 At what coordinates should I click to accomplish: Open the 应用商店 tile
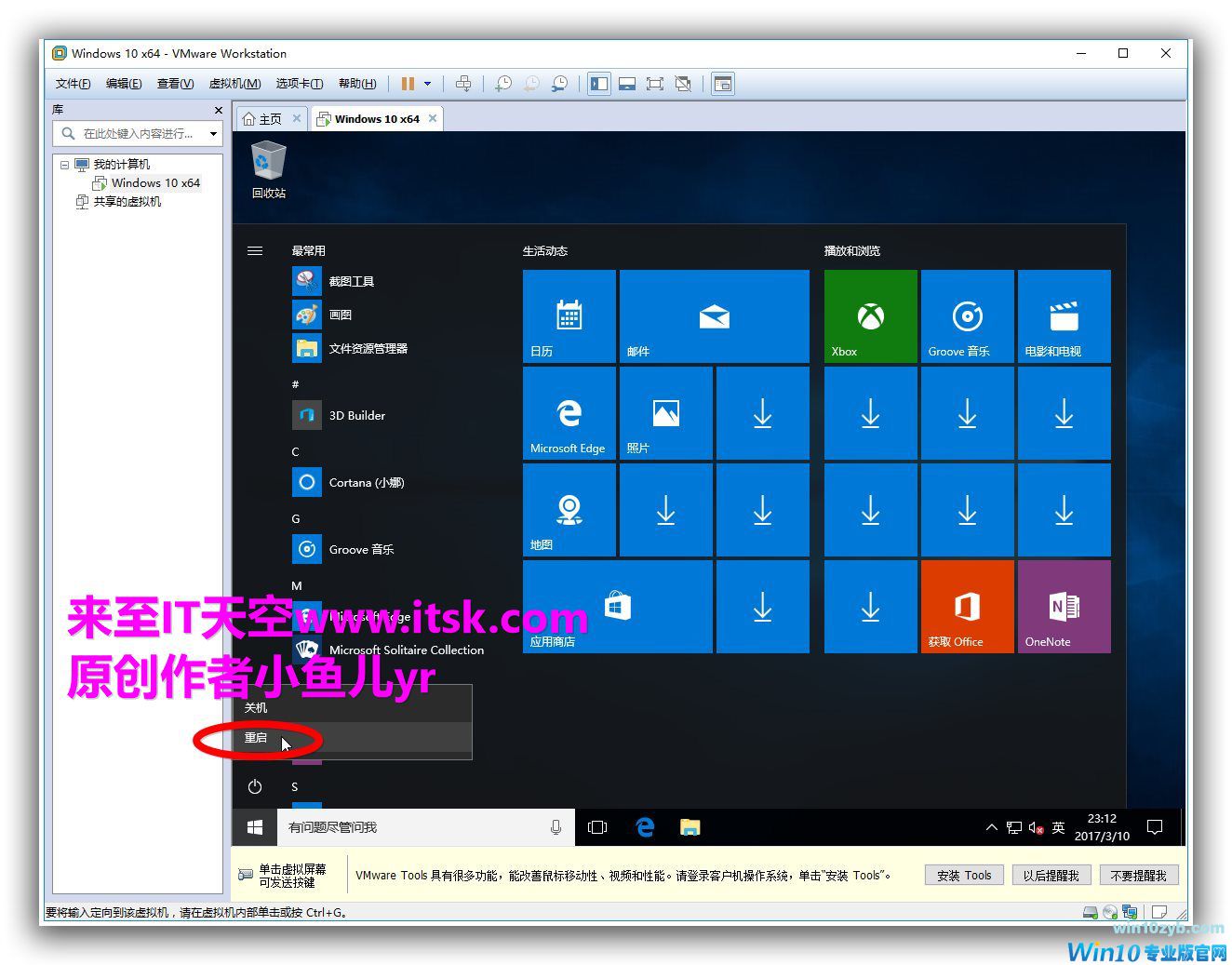[x=618, y=607]
